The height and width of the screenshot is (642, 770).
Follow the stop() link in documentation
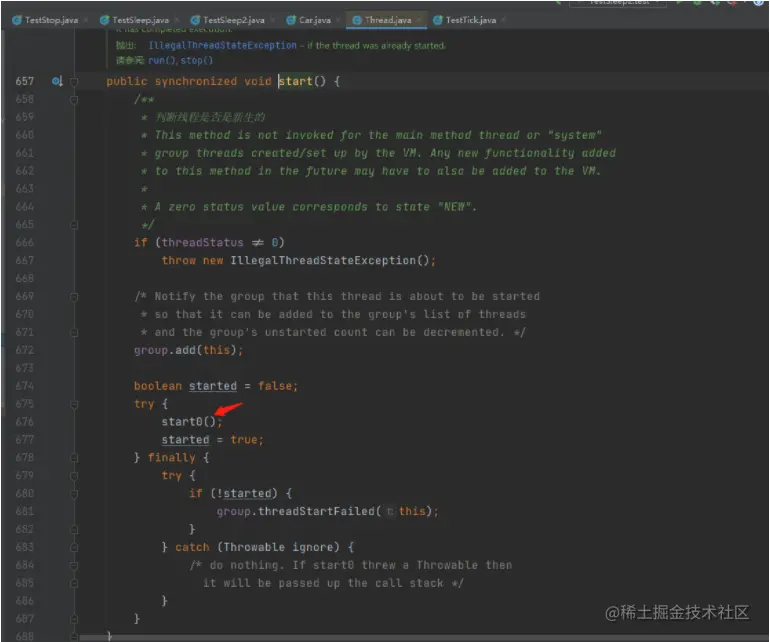click(x=196, y=60)
